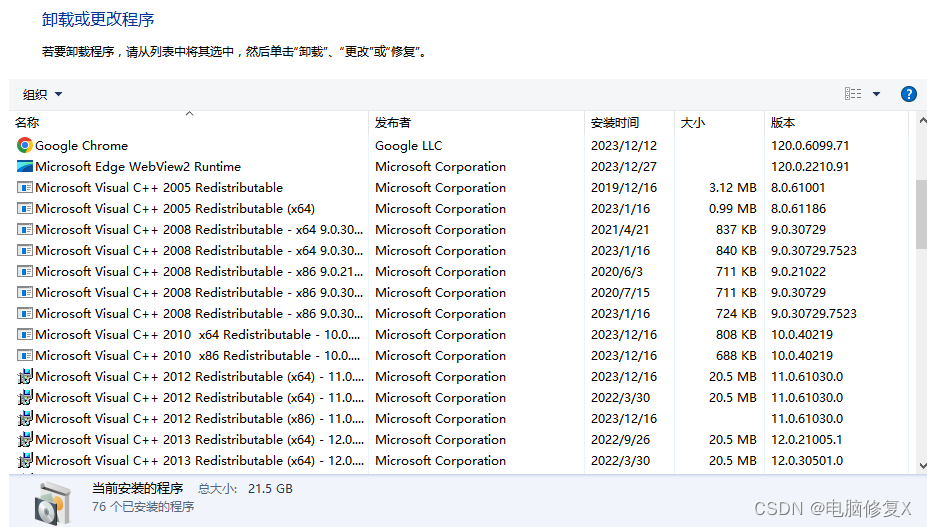Click icon of Visual C++ 2010 x64 Redistributable
927x527 pixels.
coord(25,335)
